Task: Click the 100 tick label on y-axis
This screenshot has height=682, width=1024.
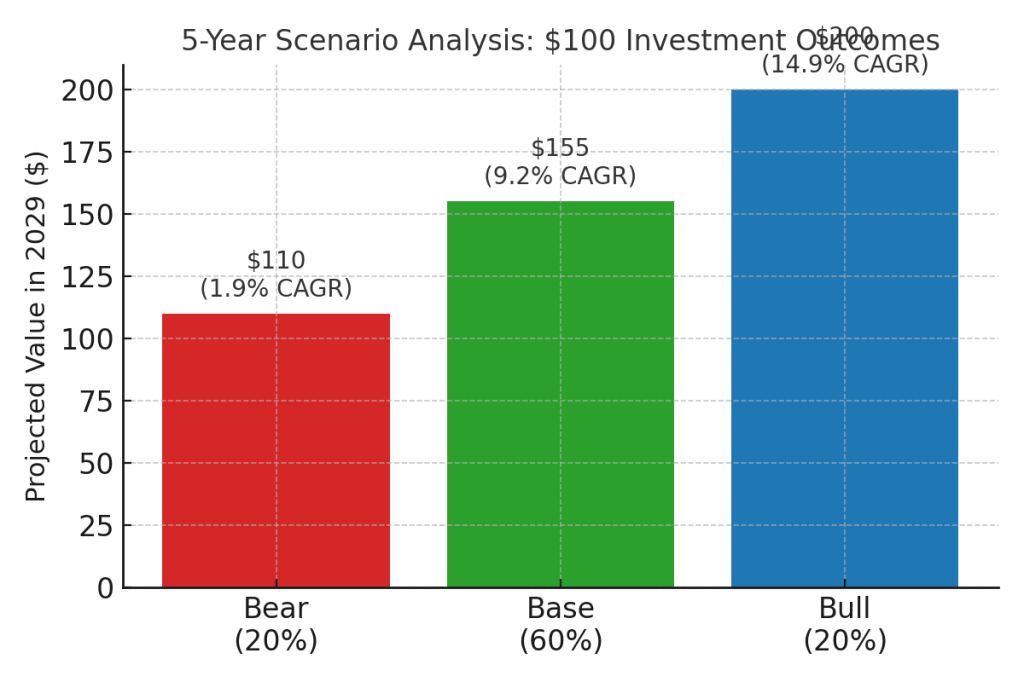Action: (88, 339)
